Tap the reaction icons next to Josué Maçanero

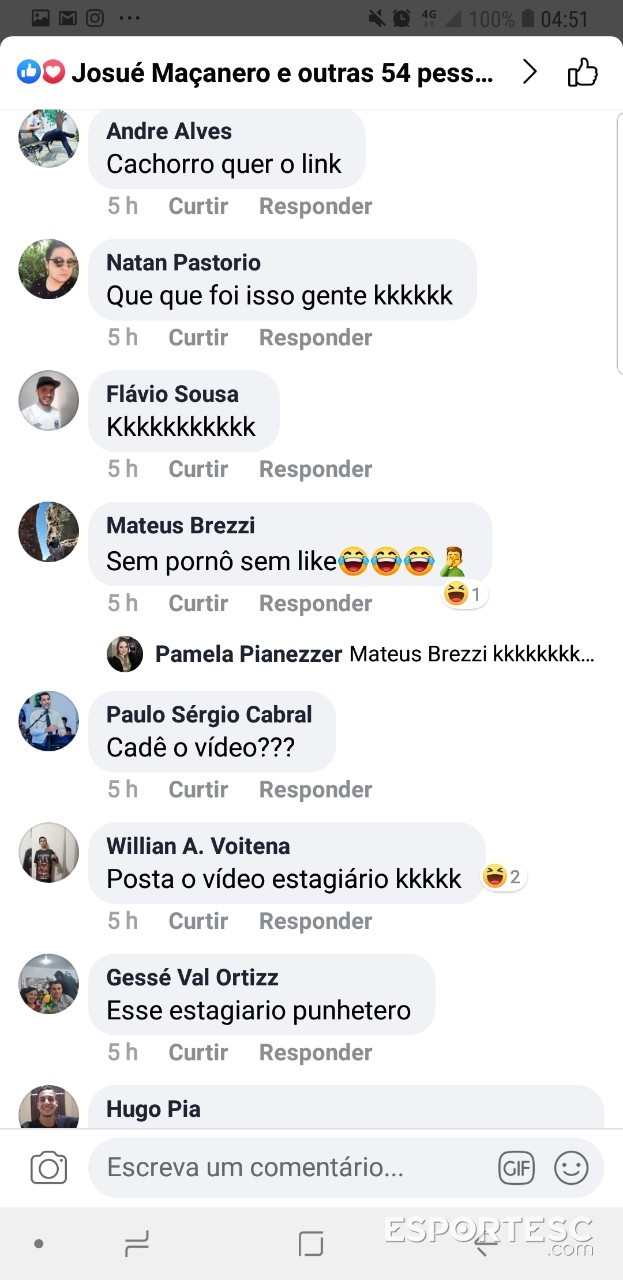tap(41, 72)
